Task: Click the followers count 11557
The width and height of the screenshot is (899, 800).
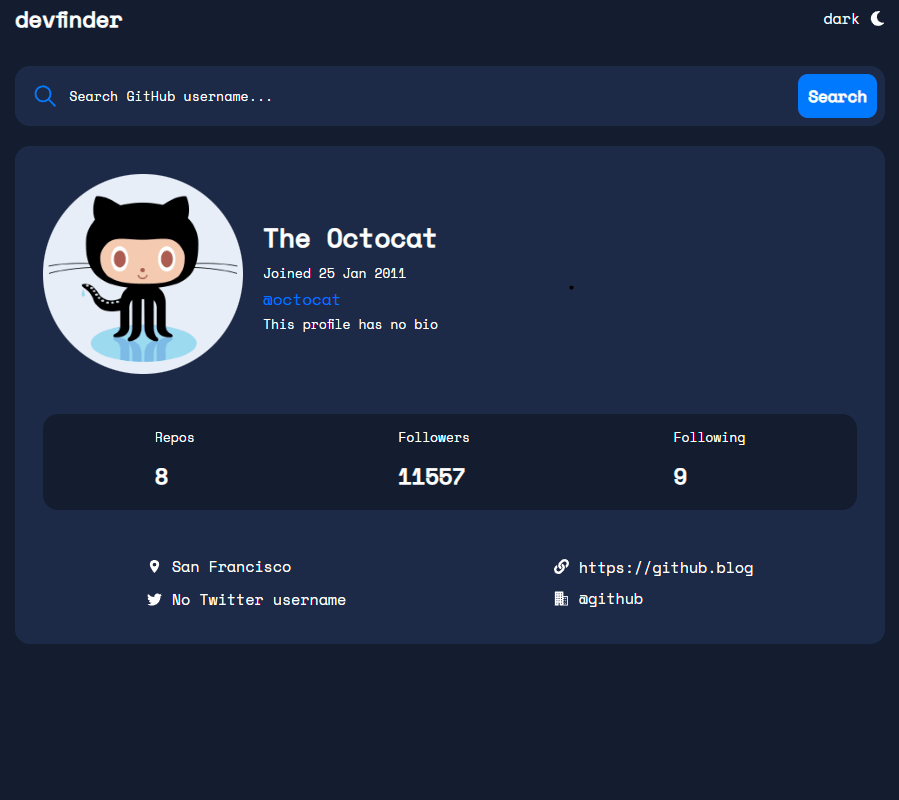Action: coord(432,477)
